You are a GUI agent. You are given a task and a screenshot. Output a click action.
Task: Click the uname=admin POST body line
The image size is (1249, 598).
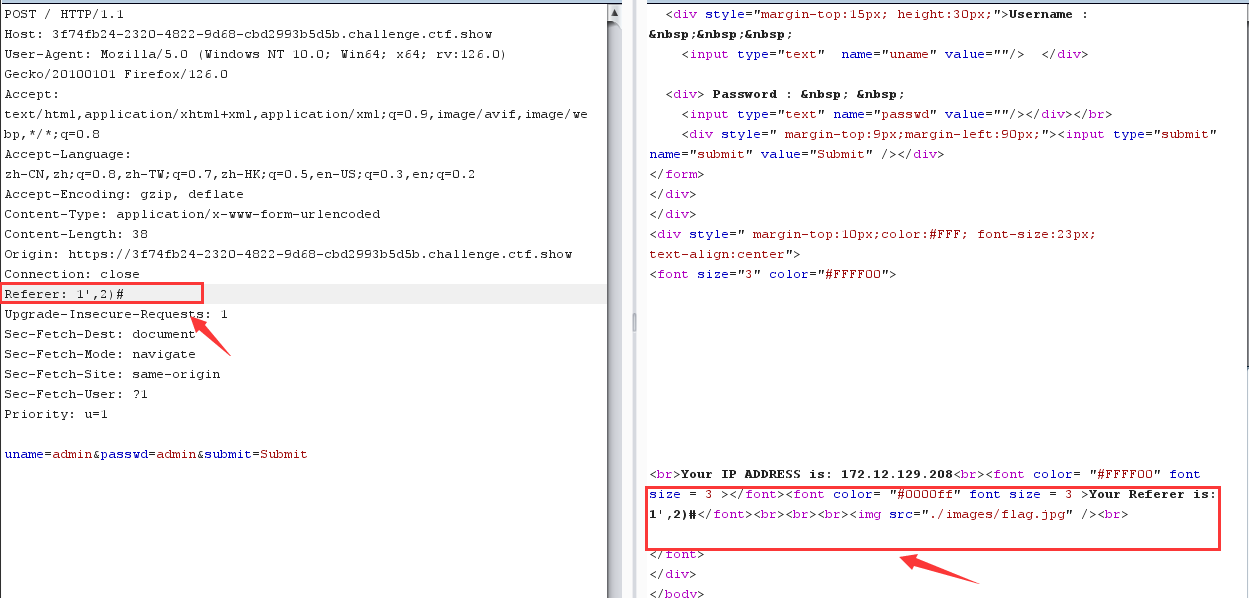pos(155,454)
